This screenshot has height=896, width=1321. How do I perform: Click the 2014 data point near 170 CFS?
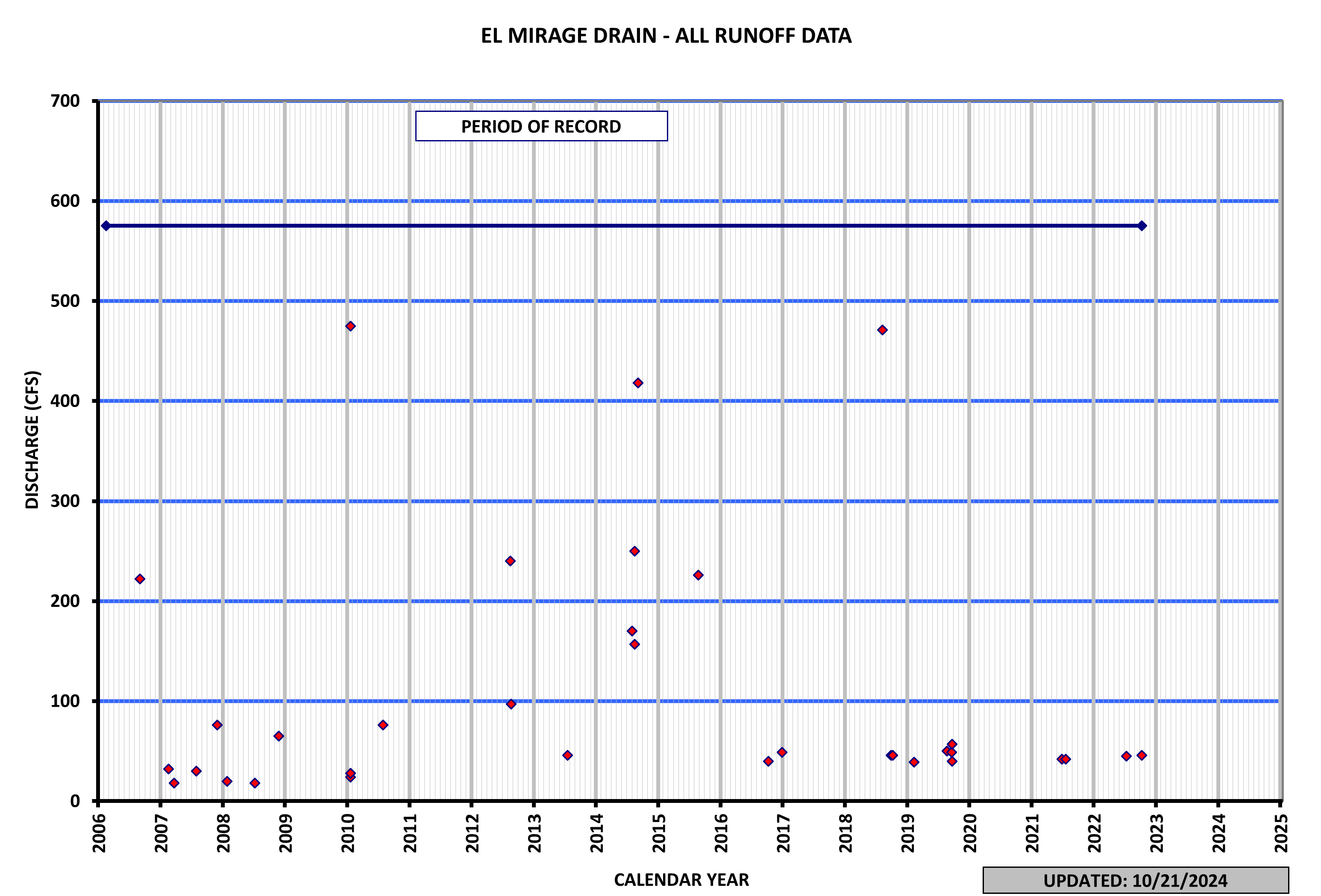(632, 631)
